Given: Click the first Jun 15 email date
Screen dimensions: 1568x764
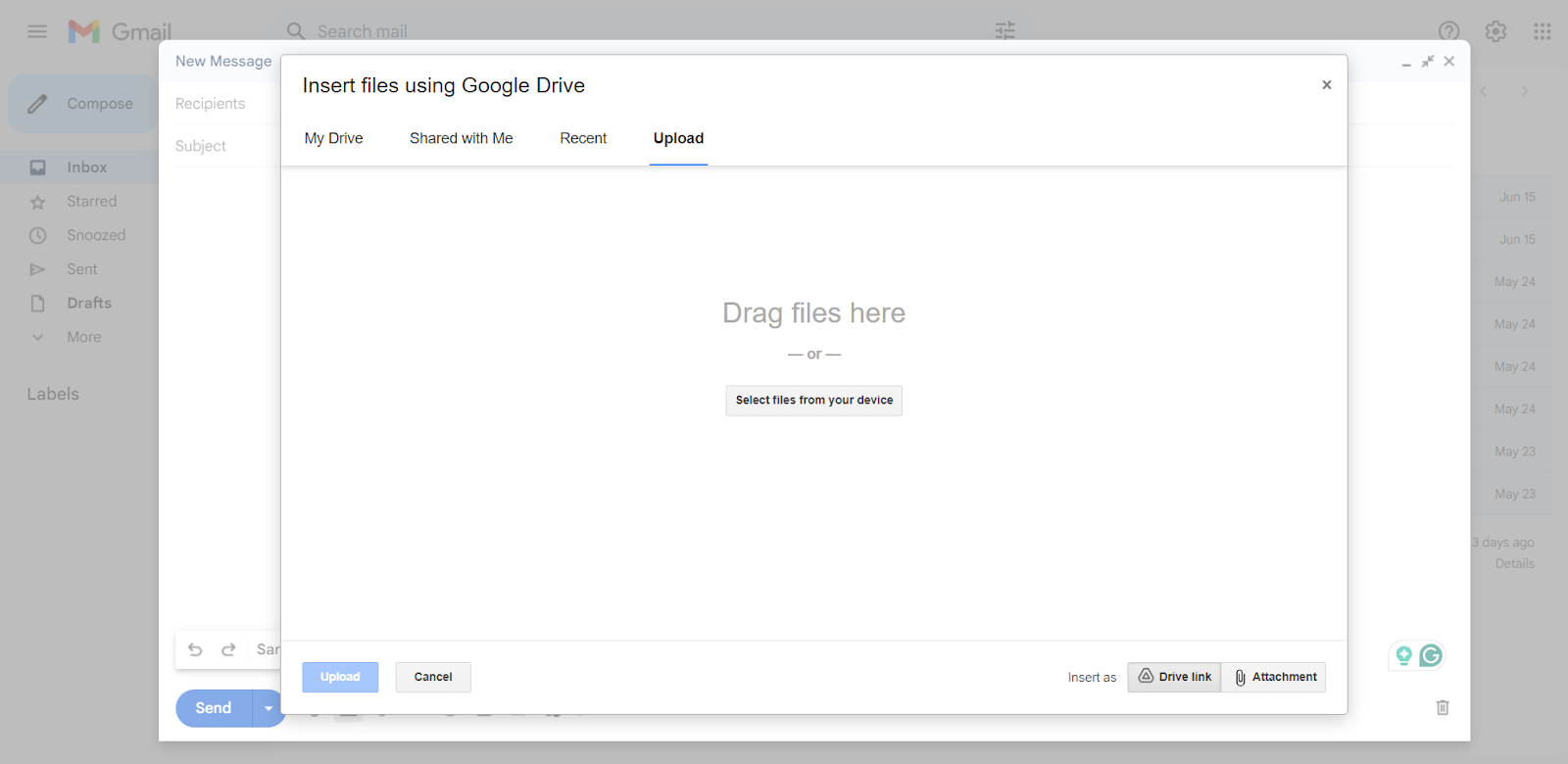Looking at the screenshot, I should [1517, 197].
